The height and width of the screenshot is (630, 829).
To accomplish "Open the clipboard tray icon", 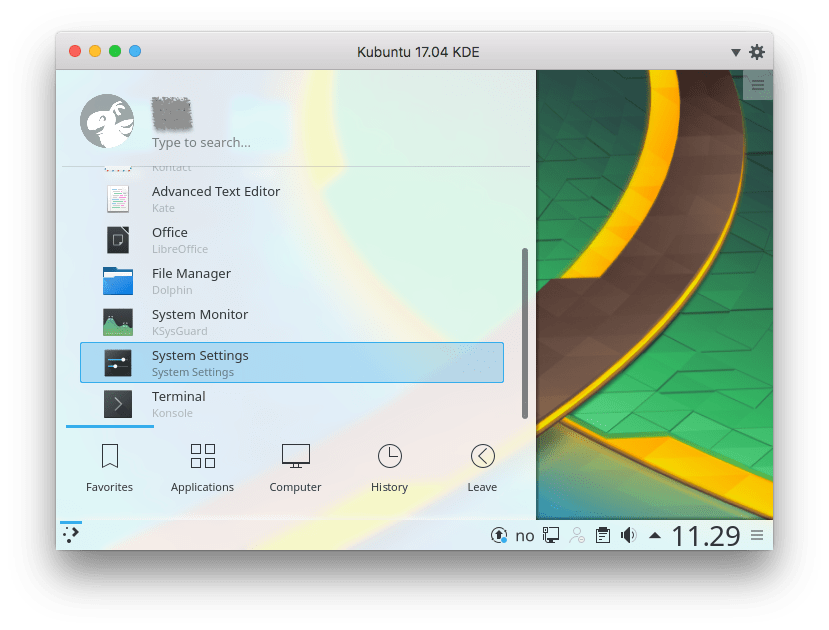I will tap(603, 535).
